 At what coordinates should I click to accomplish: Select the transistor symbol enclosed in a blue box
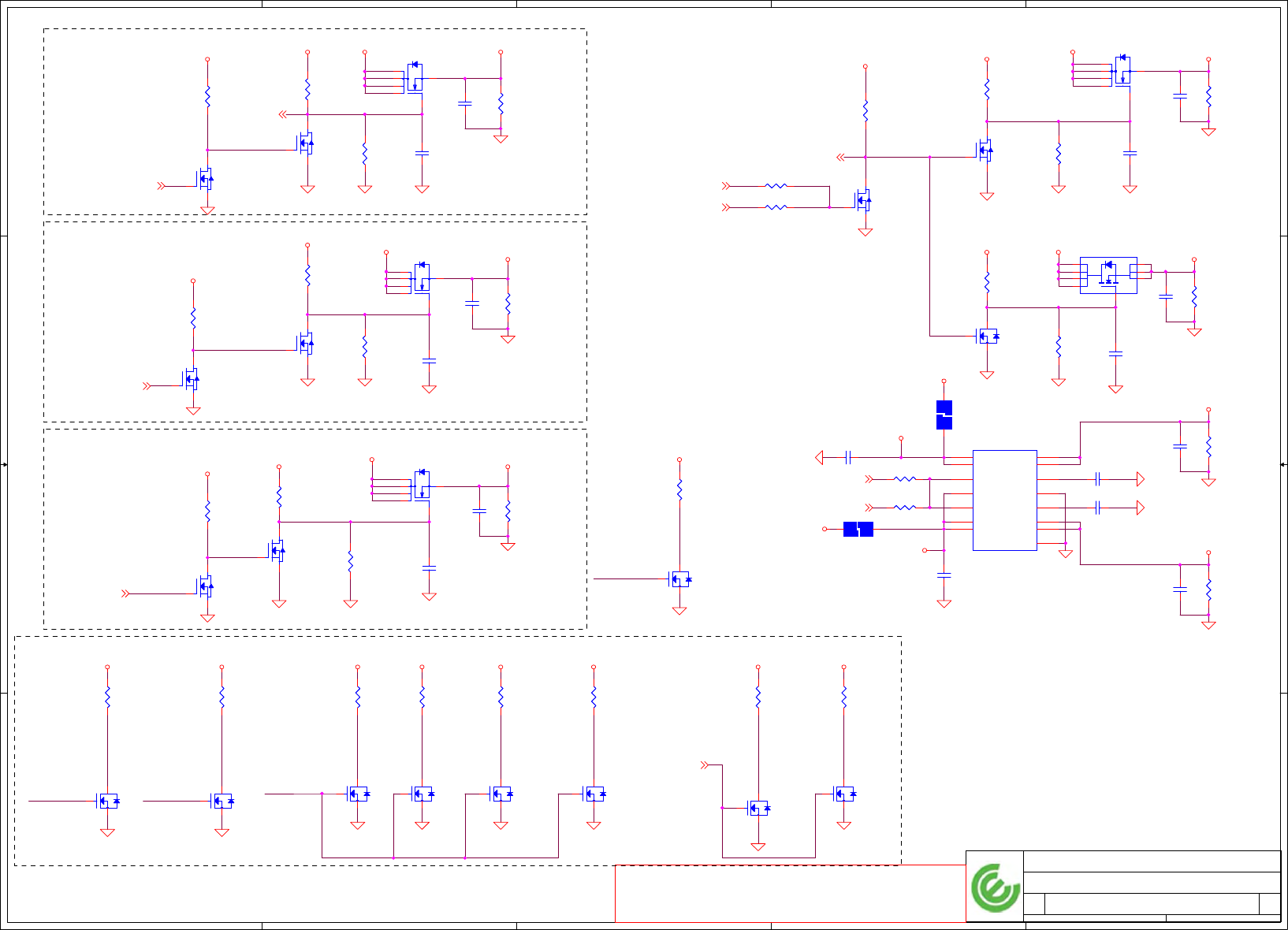(x=1108, y=275)
